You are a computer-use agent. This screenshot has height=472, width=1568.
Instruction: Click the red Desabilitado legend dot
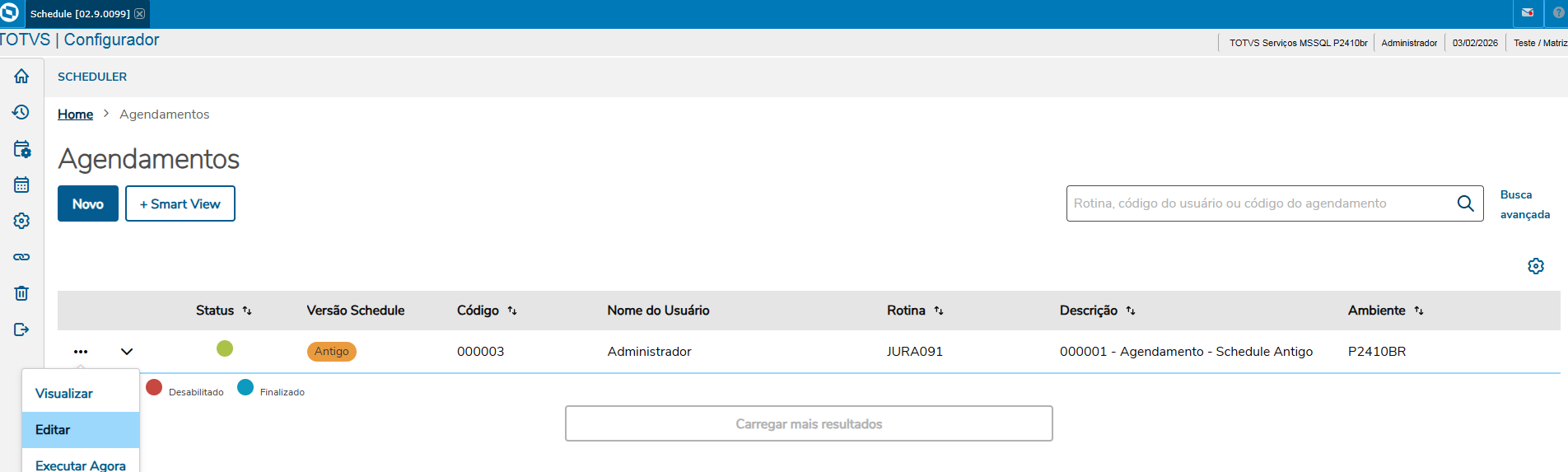click(x=154, y=387)
